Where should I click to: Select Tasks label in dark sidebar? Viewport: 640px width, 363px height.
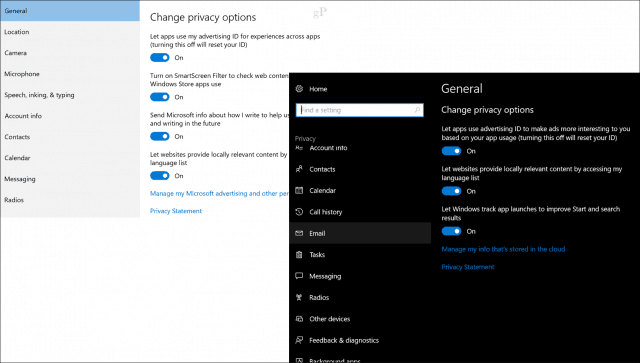[317, 254]
